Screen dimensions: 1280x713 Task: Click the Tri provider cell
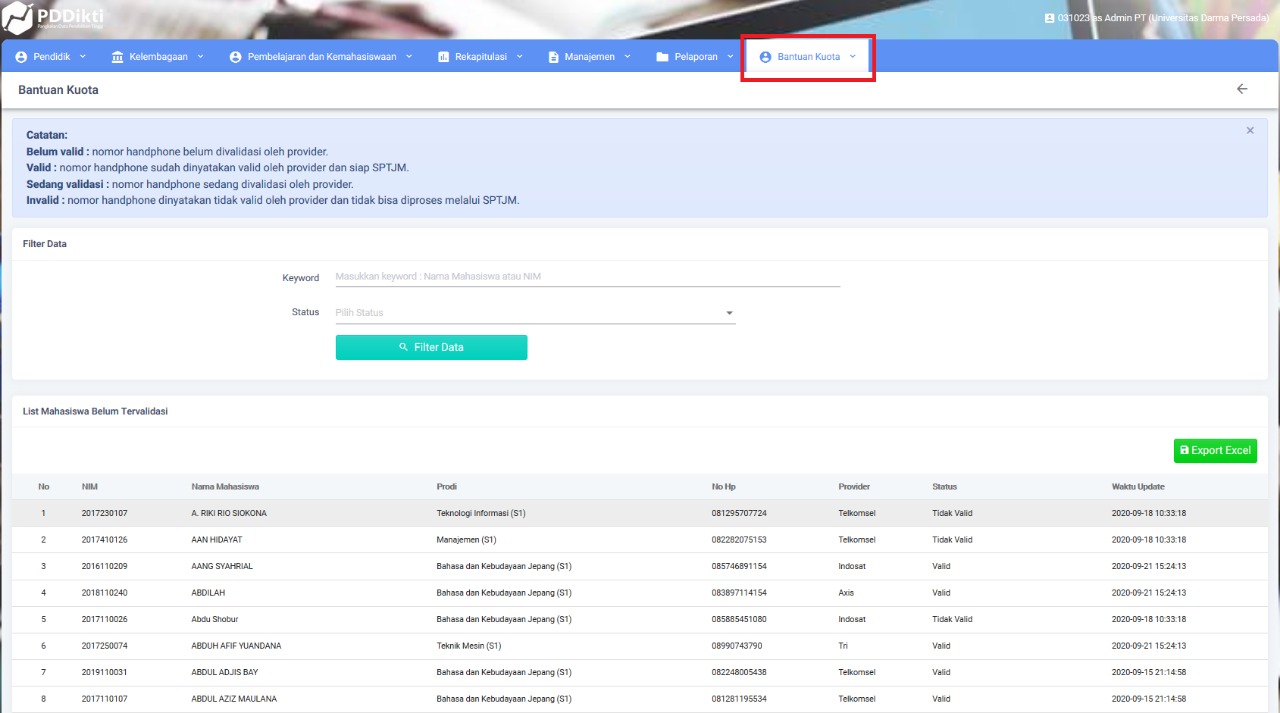[843, 646]
